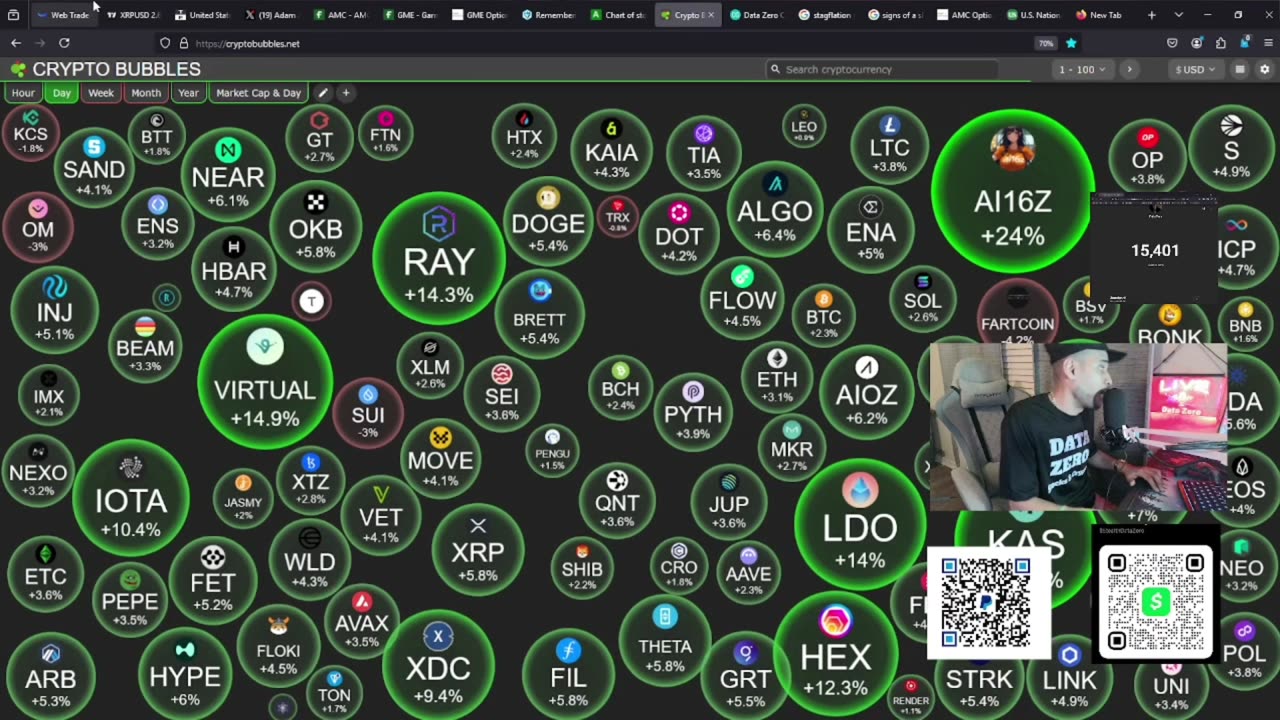
Task: Click the THETA bubble
Action: [665, 640]
